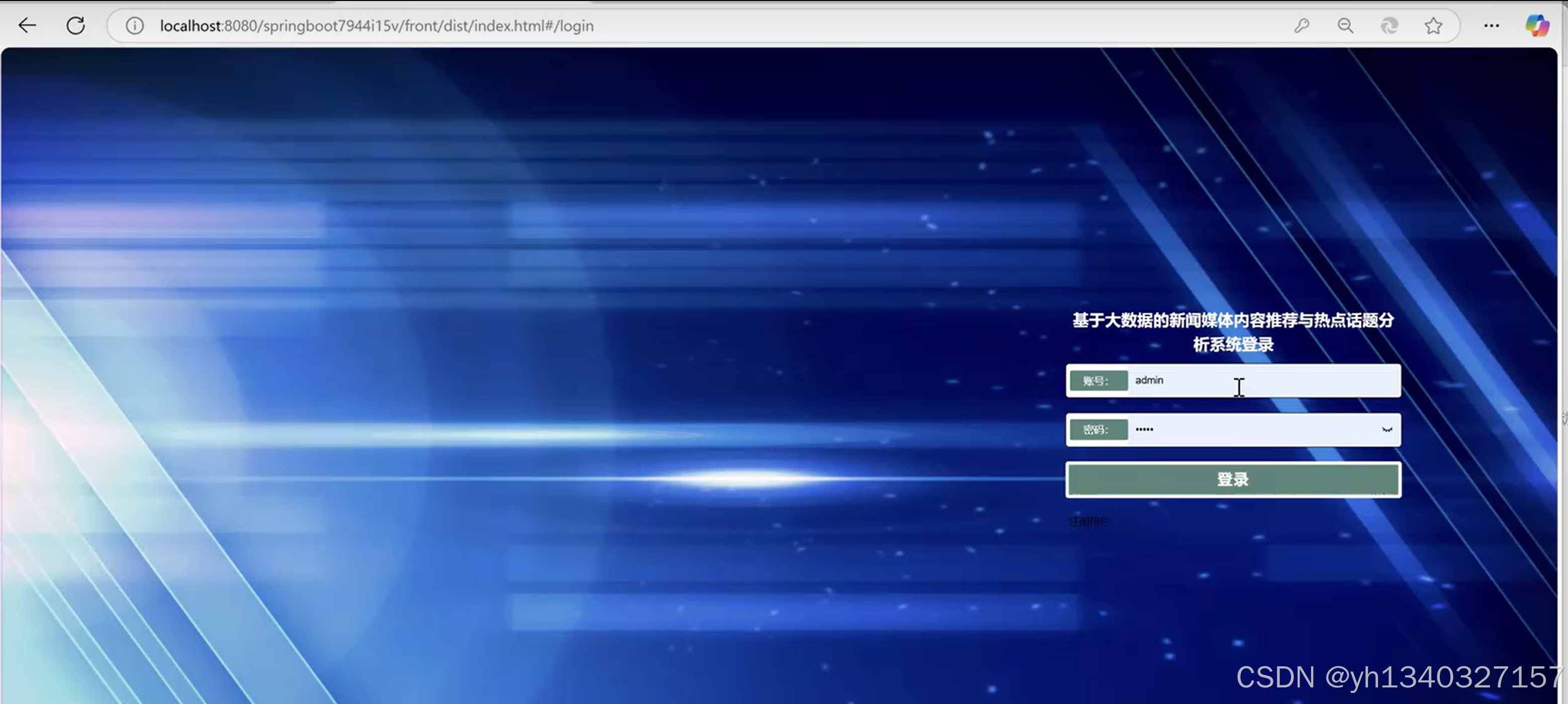1568x704 pixels.
Task: Click the CSDN watermark text
Action: tap(1399, 677)
